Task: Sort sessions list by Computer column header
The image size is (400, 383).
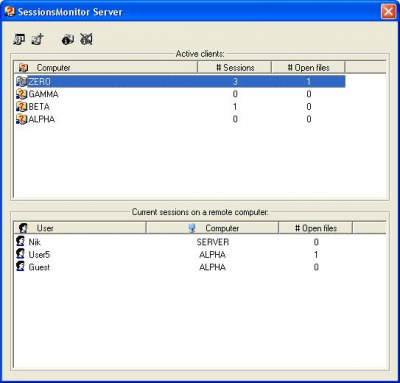Action: 212,228
